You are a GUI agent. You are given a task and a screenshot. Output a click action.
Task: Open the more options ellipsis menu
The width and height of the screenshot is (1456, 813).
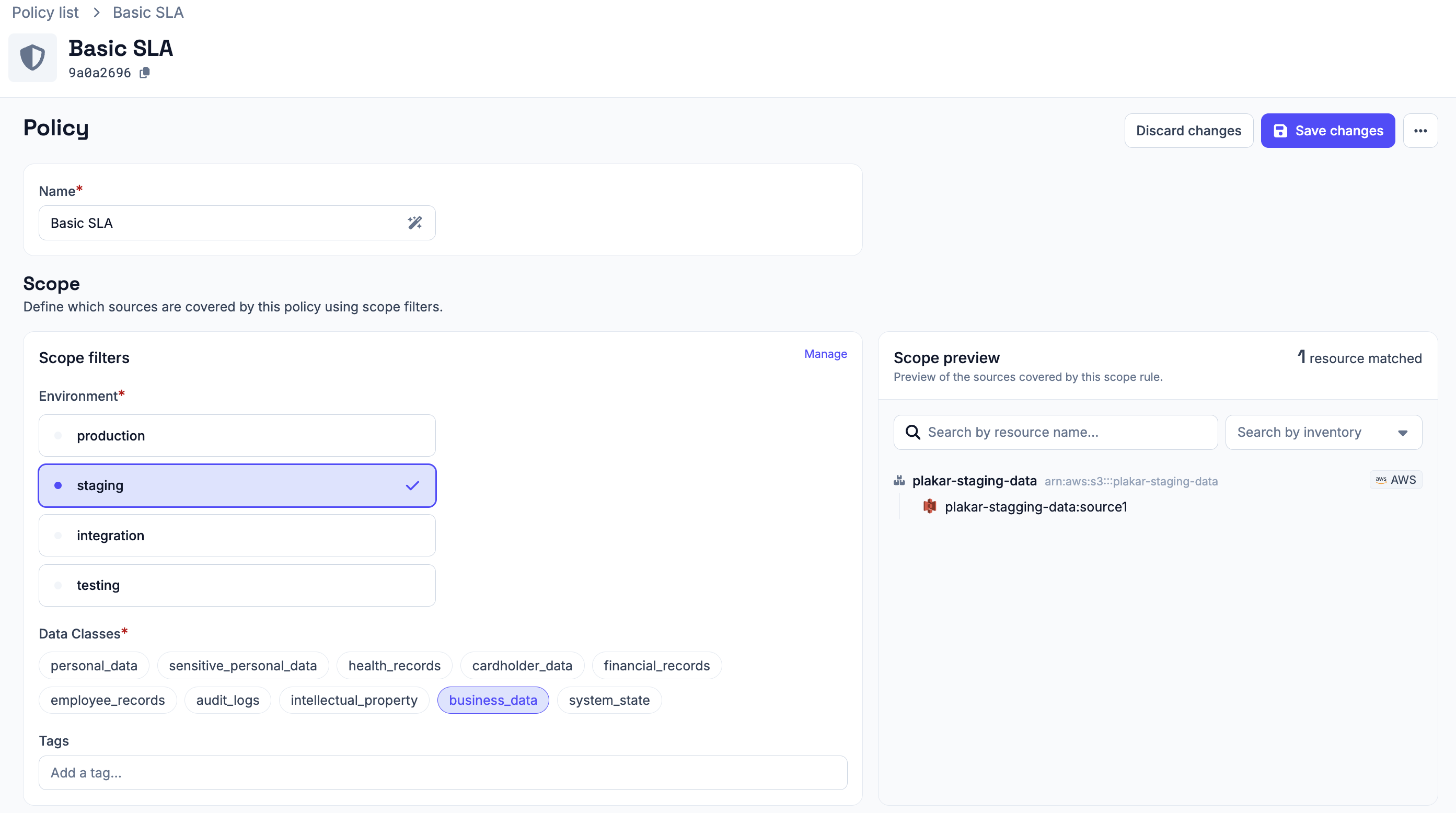[x=1420, y=131]
